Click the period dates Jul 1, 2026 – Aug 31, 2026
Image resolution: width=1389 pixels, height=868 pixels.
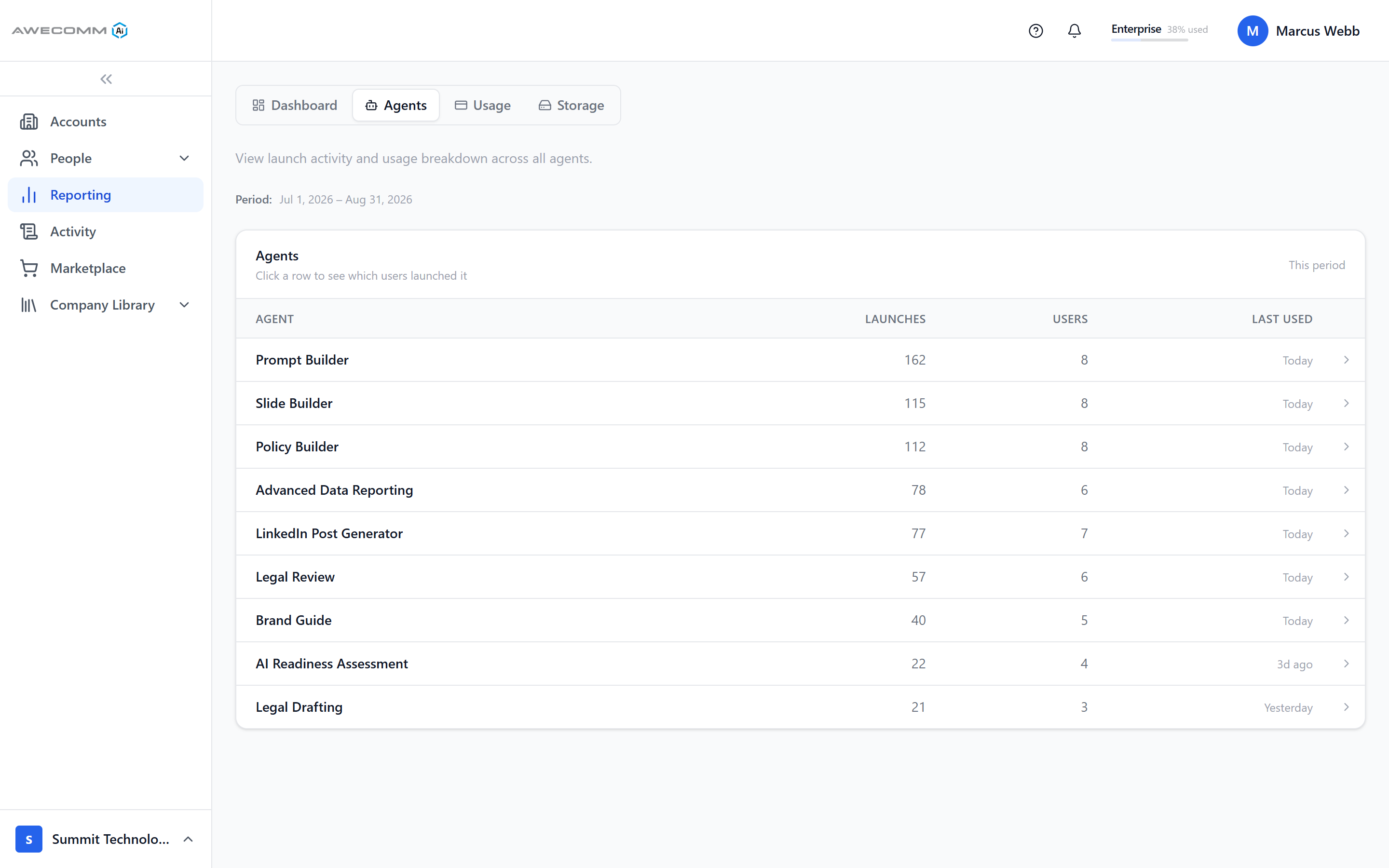(345, 199)
